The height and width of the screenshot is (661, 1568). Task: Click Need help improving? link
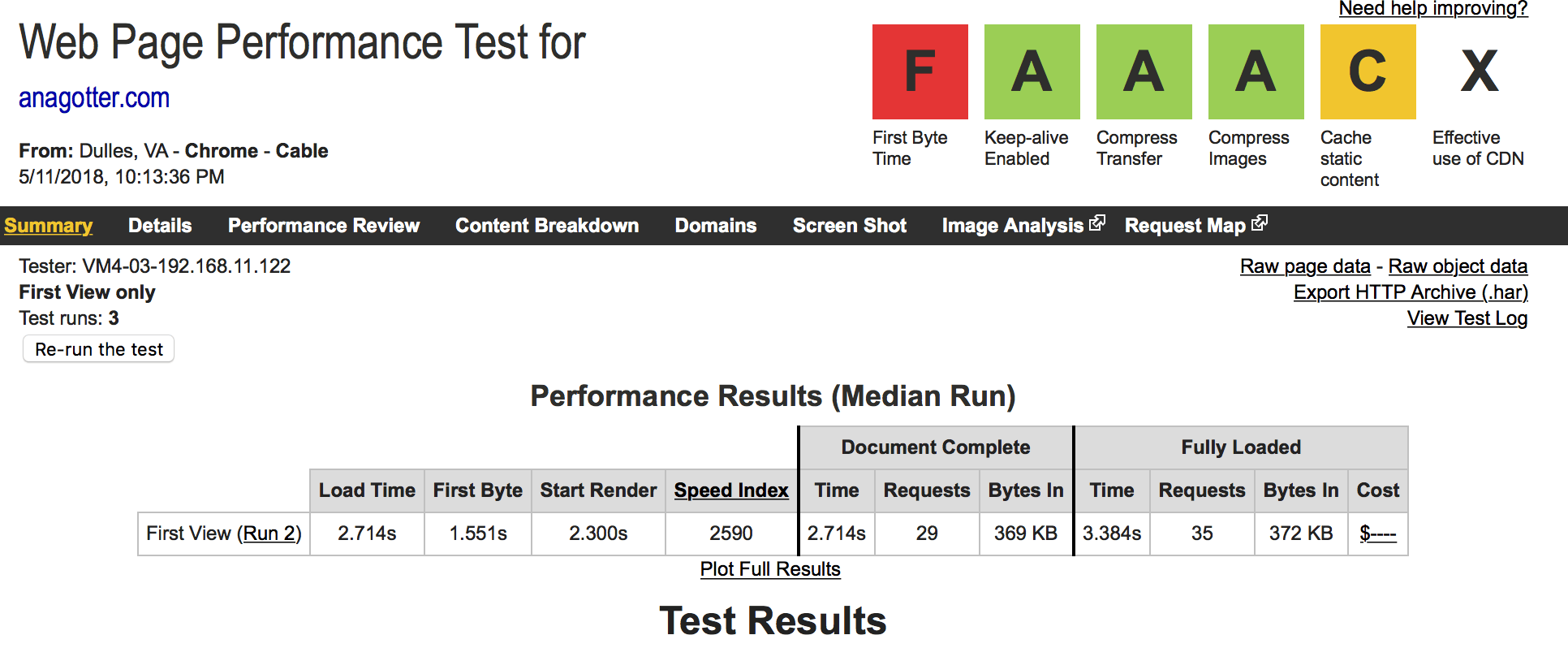tap(1433, 9)
